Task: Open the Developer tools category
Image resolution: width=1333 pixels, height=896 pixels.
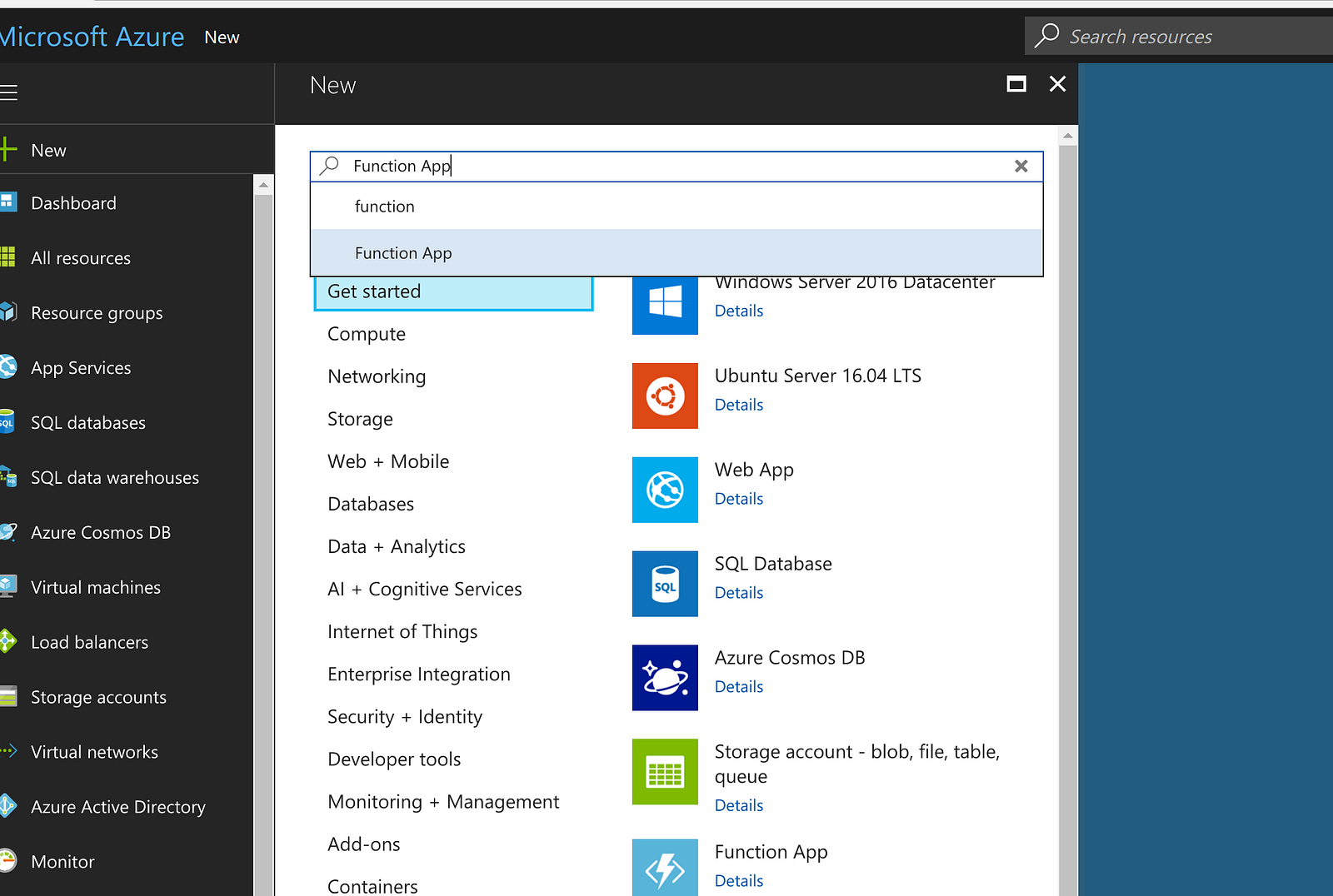Action: (x=394, y=759)
